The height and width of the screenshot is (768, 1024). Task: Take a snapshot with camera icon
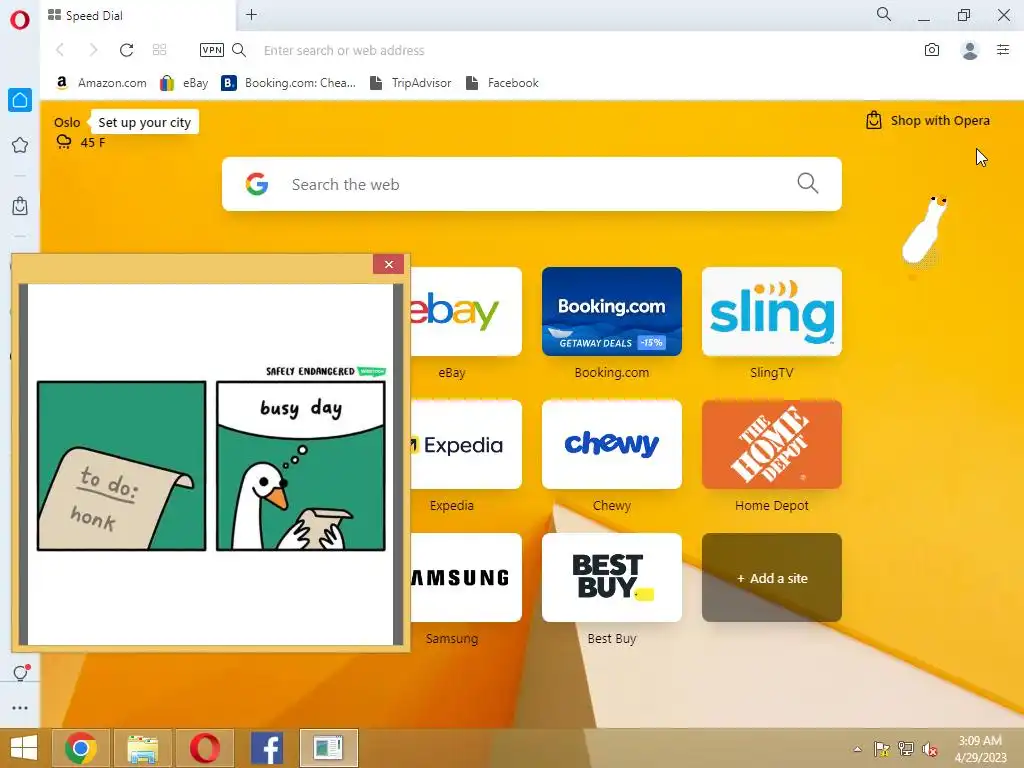[932, 50]
